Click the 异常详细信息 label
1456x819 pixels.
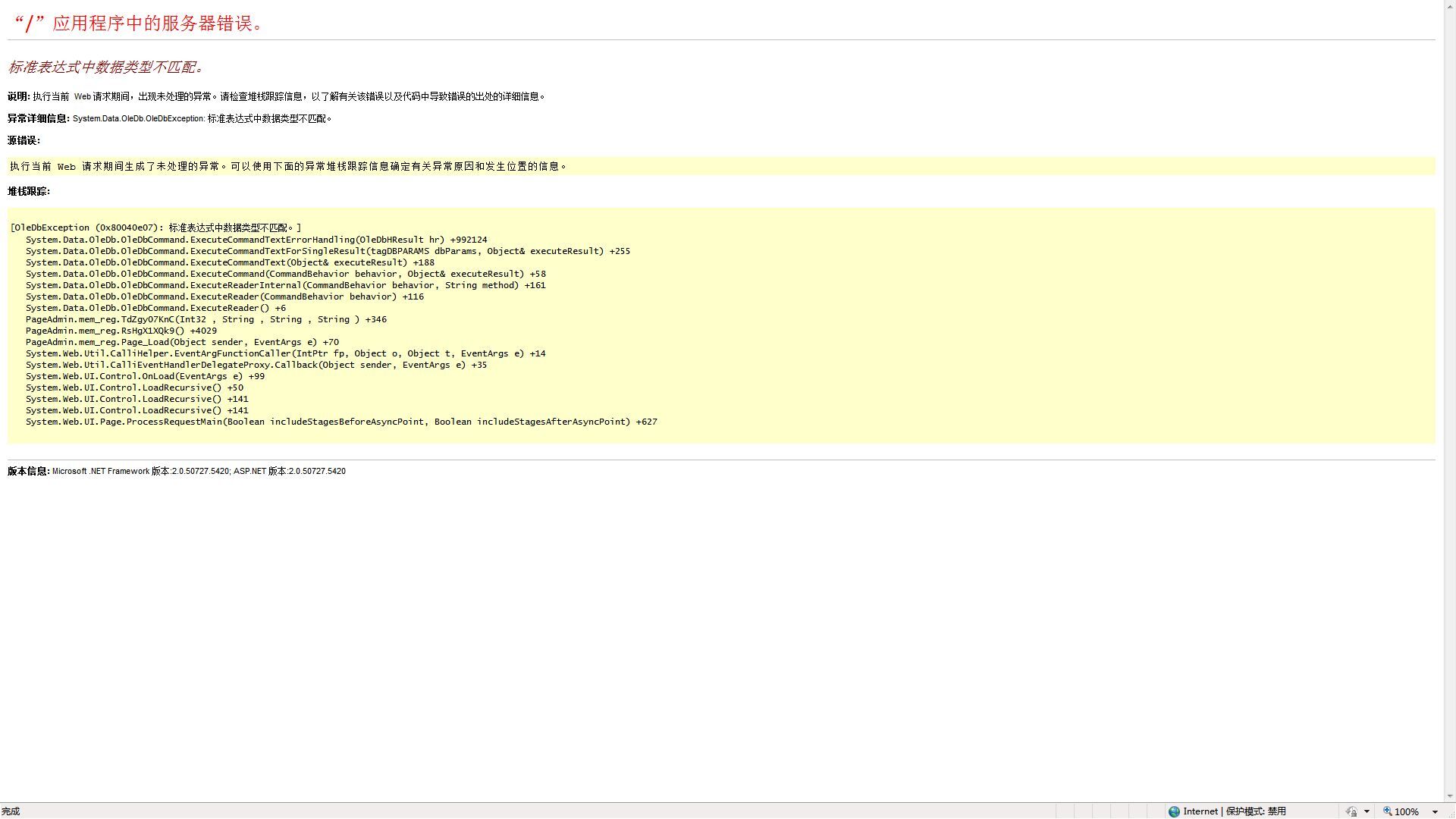tap(38, 118)
